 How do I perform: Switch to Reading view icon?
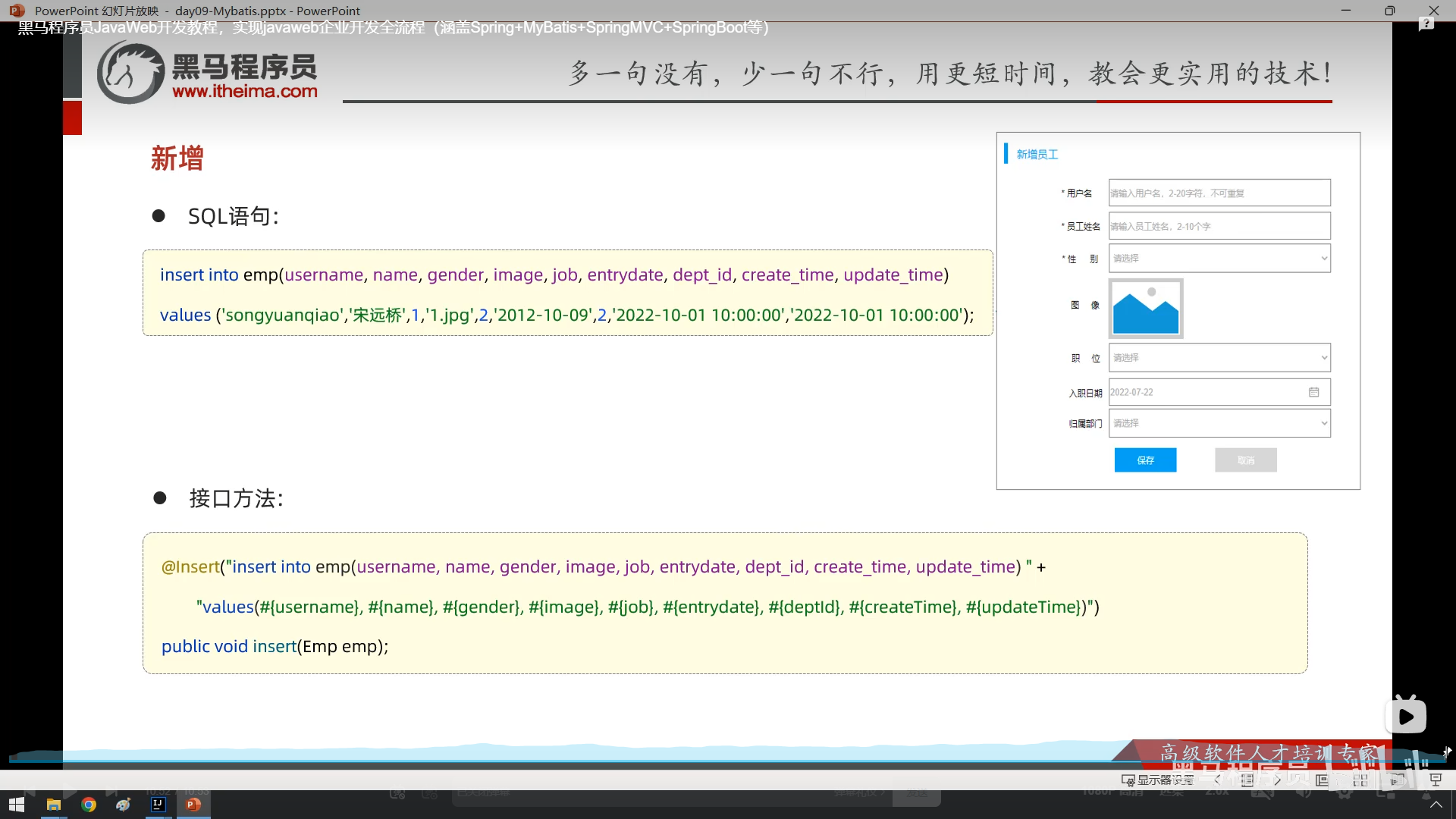(1397, 780)
